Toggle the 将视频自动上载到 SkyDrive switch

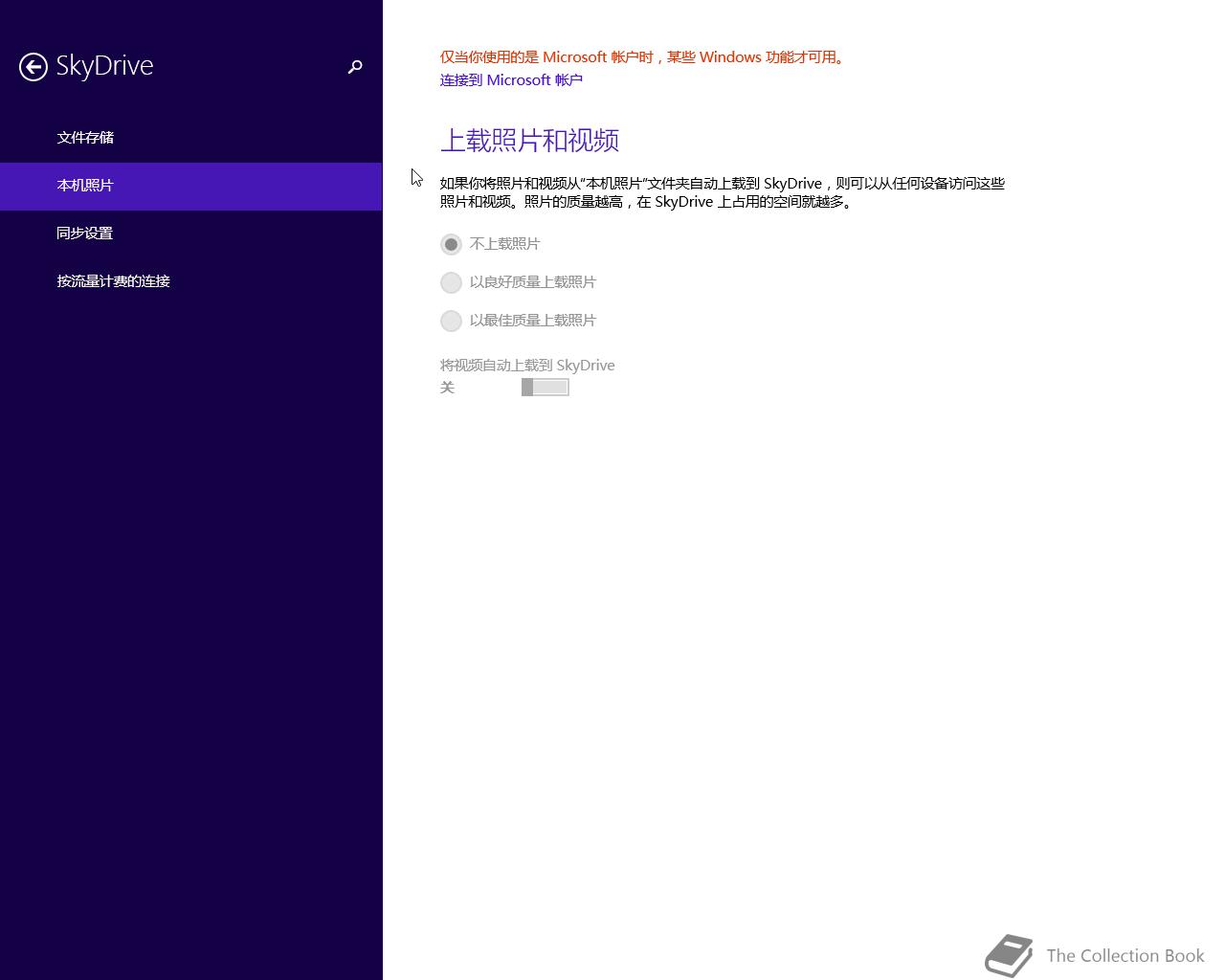click(x=546, y=387)
